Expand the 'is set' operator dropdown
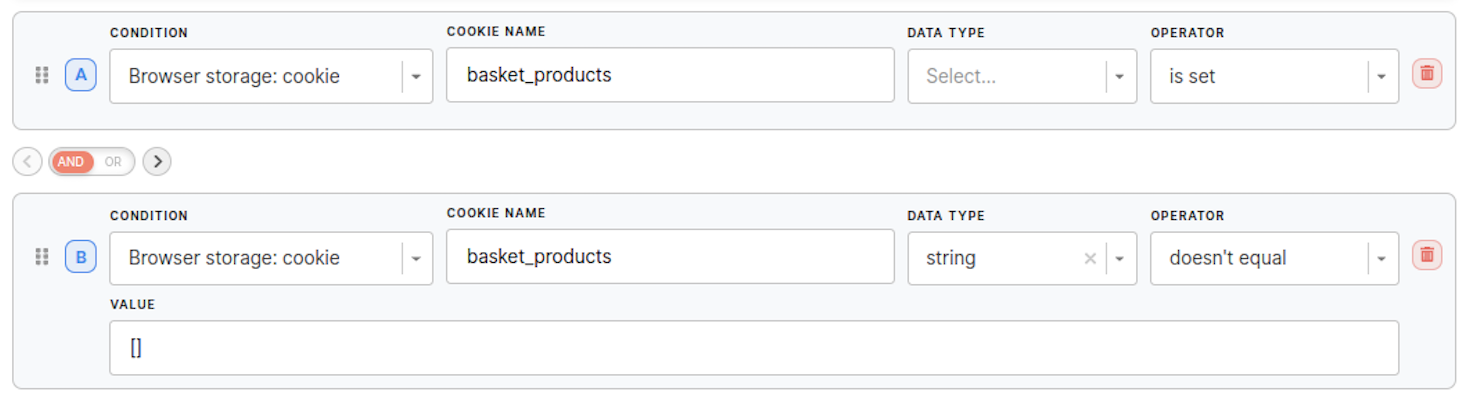1468x402 pixels. coord(1382,76)
